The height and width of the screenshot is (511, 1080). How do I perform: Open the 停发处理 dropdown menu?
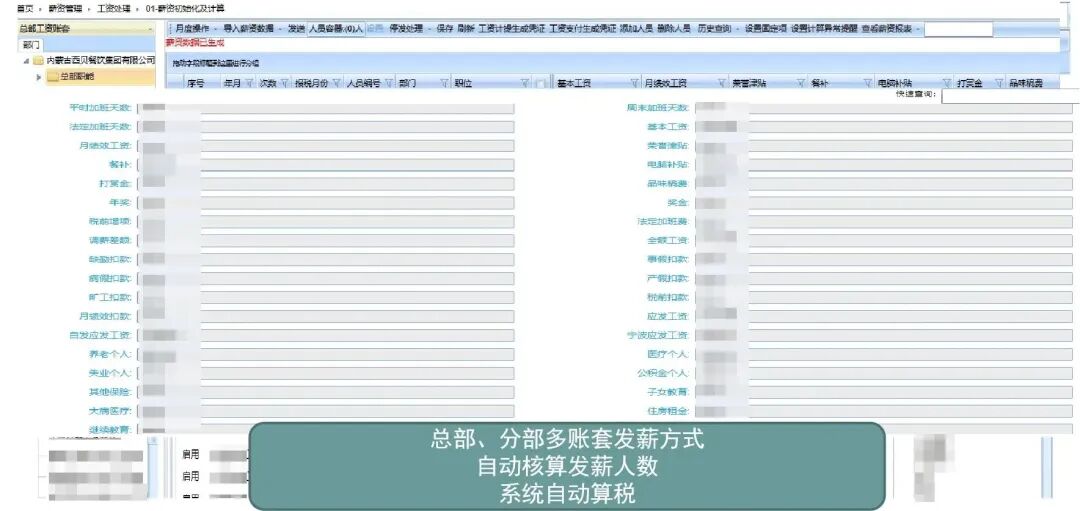pyautogui.click(x=410, y=29)
